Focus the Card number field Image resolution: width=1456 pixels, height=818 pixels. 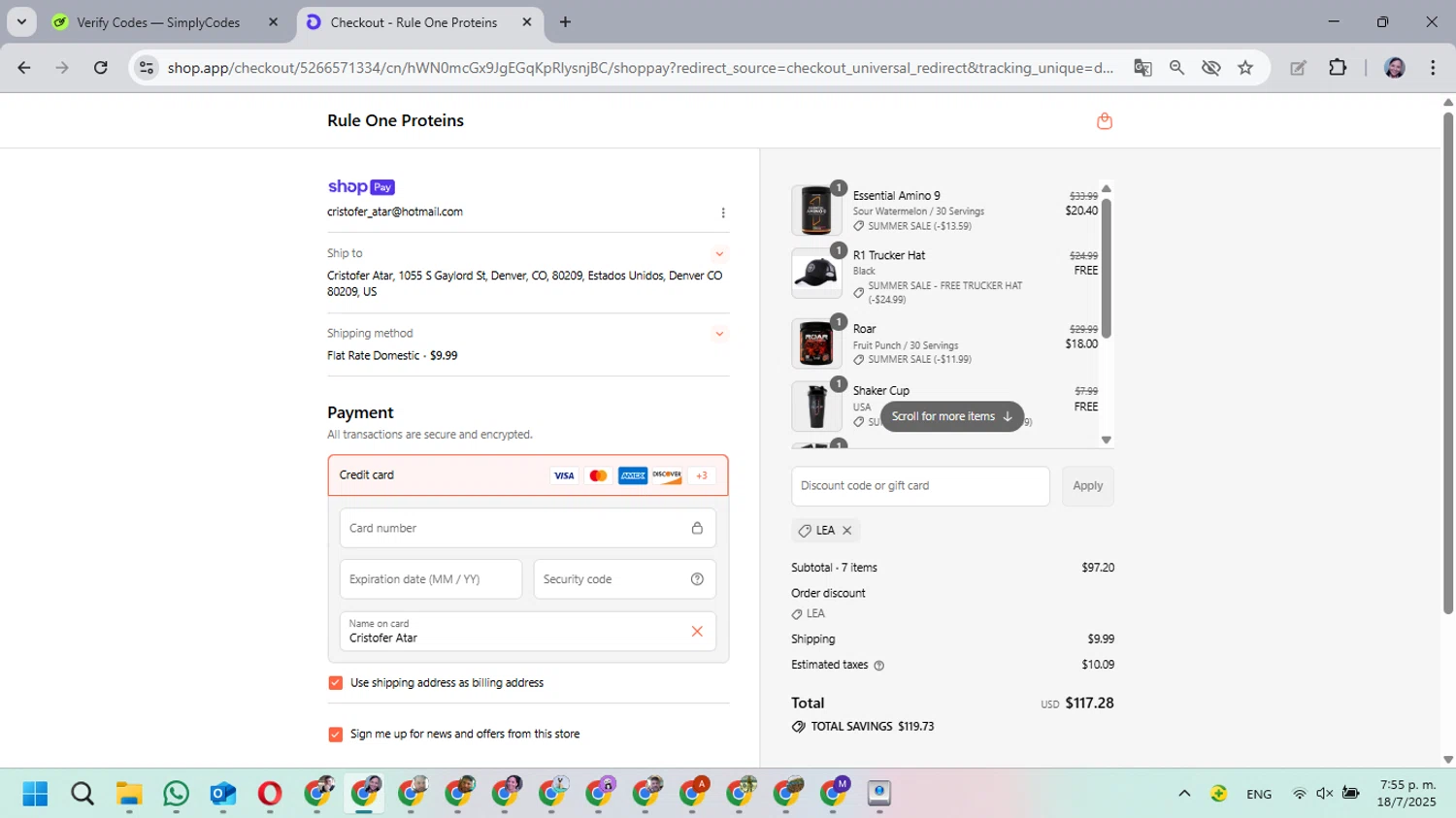(x=528, y=528)
